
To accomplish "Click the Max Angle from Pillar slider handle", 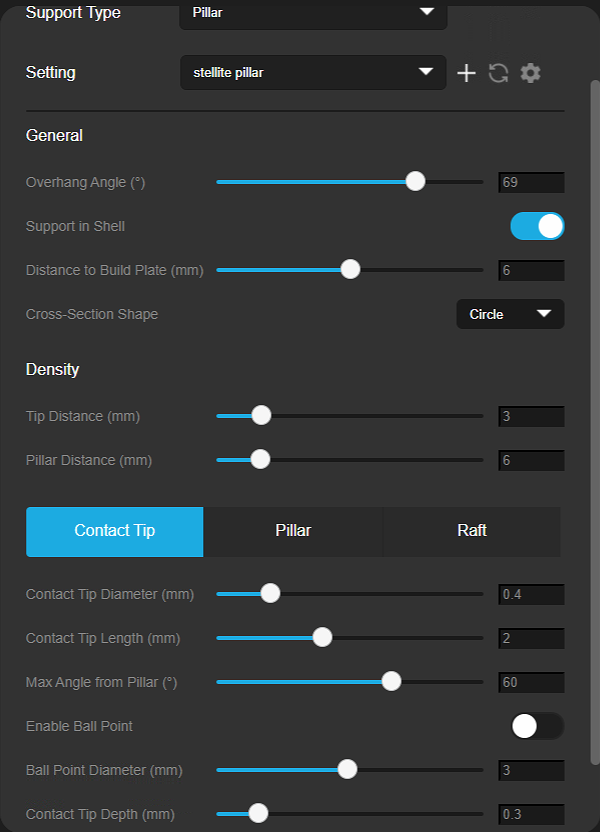I will (391, 681).
